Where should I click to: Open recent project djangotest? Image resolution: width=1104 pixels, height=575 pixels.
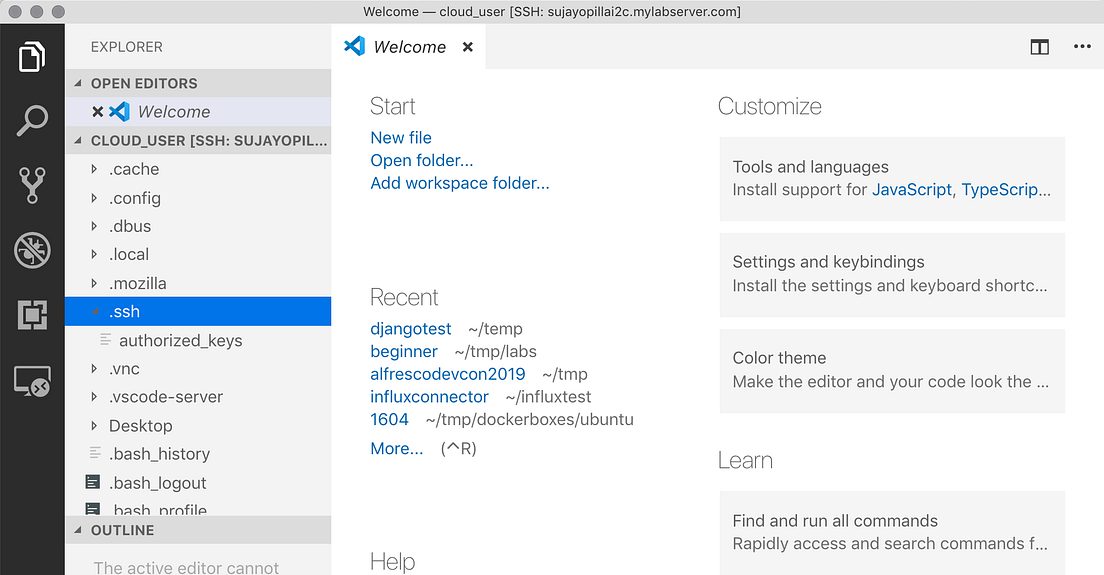[410, 329]
